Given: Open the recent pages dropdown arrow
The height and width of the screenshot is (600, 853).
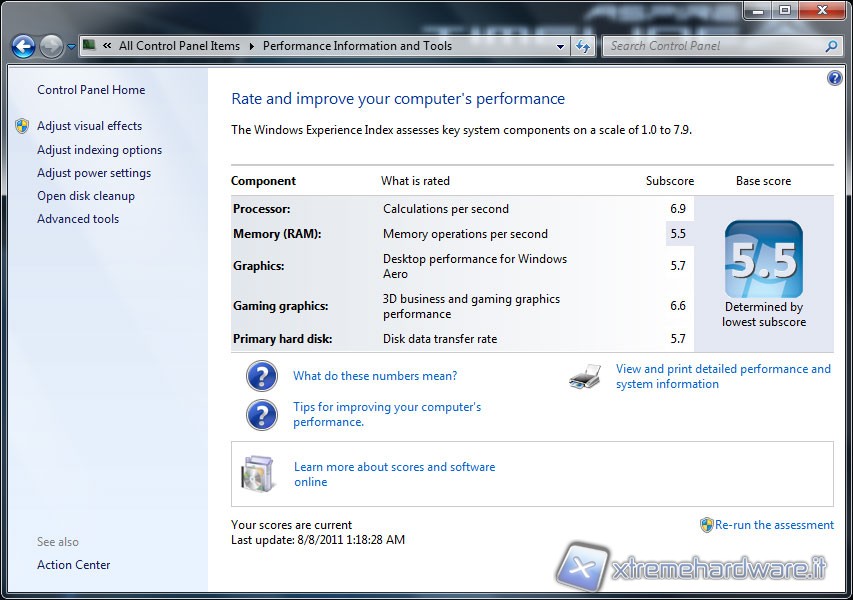Looking at the screenshot, I should pos(71,47).
